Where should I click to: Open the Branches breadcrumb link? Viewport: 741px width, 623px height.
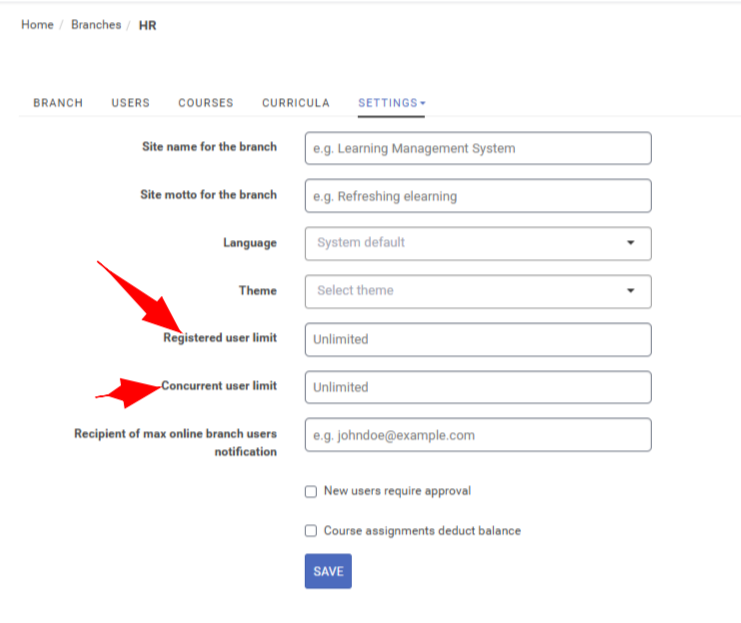click(96, 25)
